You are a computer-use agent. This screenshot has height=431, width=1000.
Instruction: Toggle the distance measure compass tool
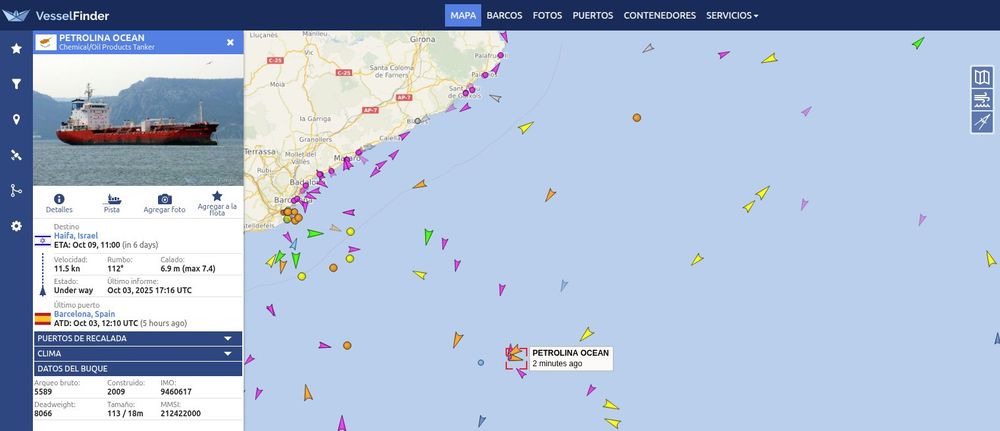[982, 122]
